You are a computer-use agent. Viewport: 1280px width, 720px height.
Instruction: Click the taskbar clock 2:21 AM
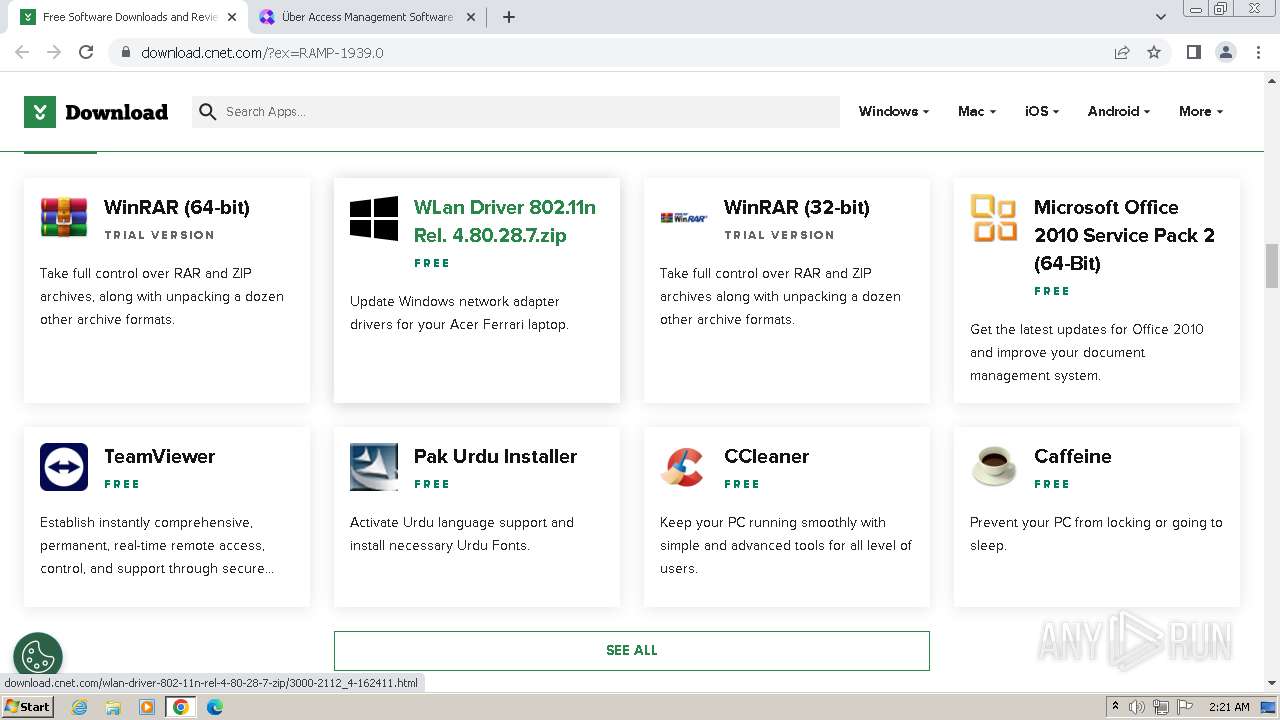(1229, 707)
